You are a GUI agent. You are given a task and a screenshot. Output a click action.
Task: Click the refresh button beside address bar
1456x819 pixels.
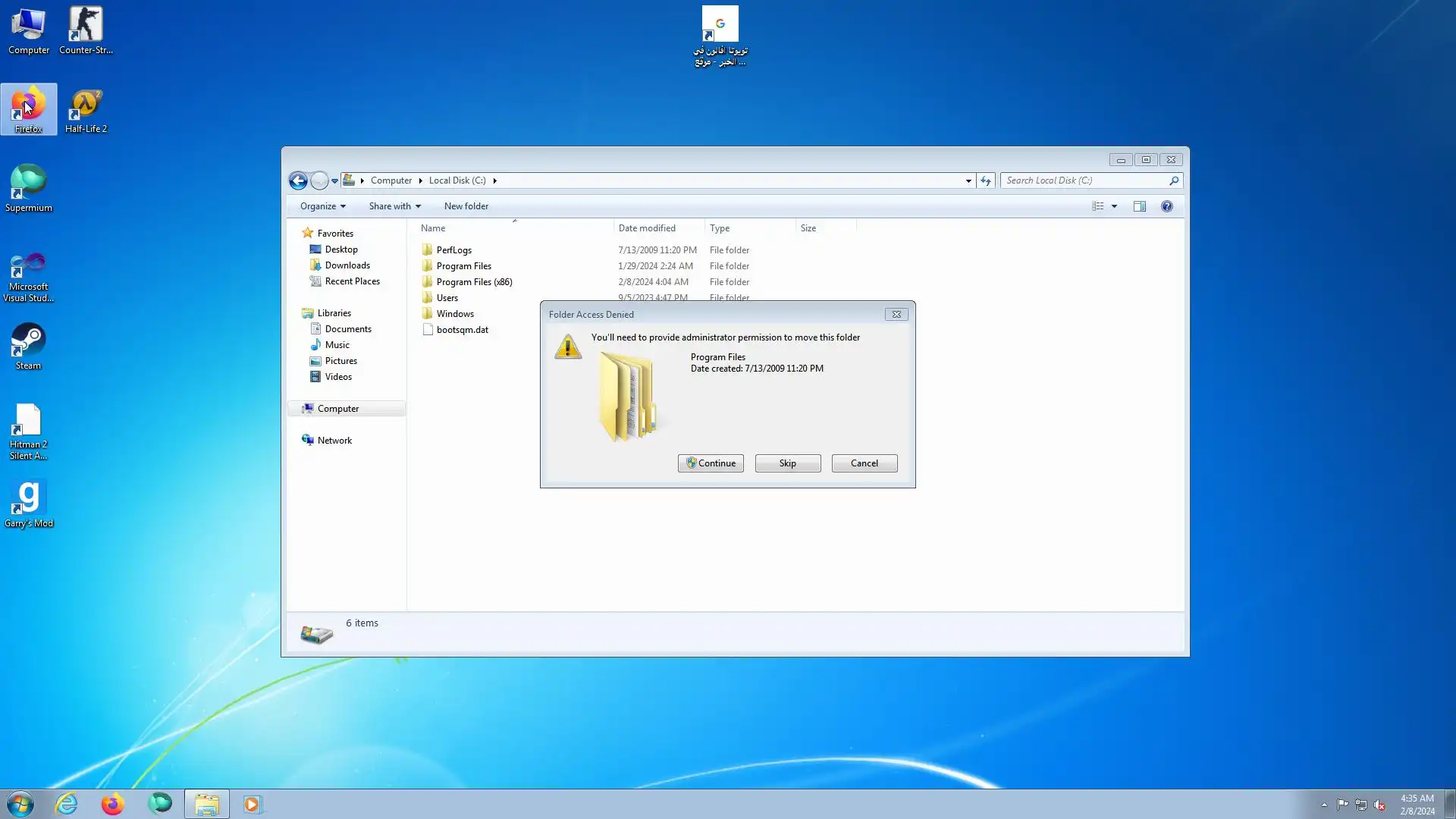(x=985, y=180)
